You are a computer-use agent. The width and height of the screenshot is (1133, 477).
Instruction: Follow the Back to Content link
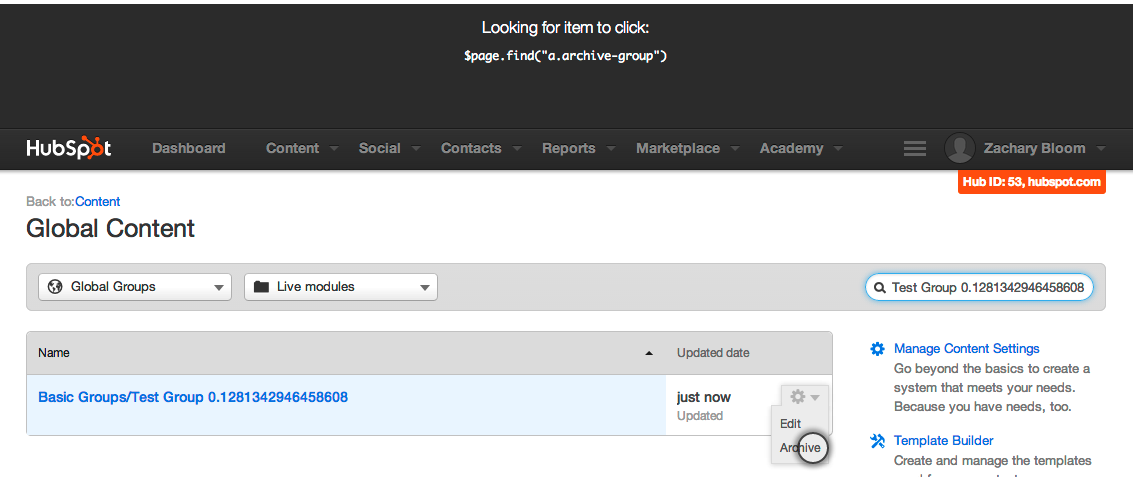click(98, 202)
